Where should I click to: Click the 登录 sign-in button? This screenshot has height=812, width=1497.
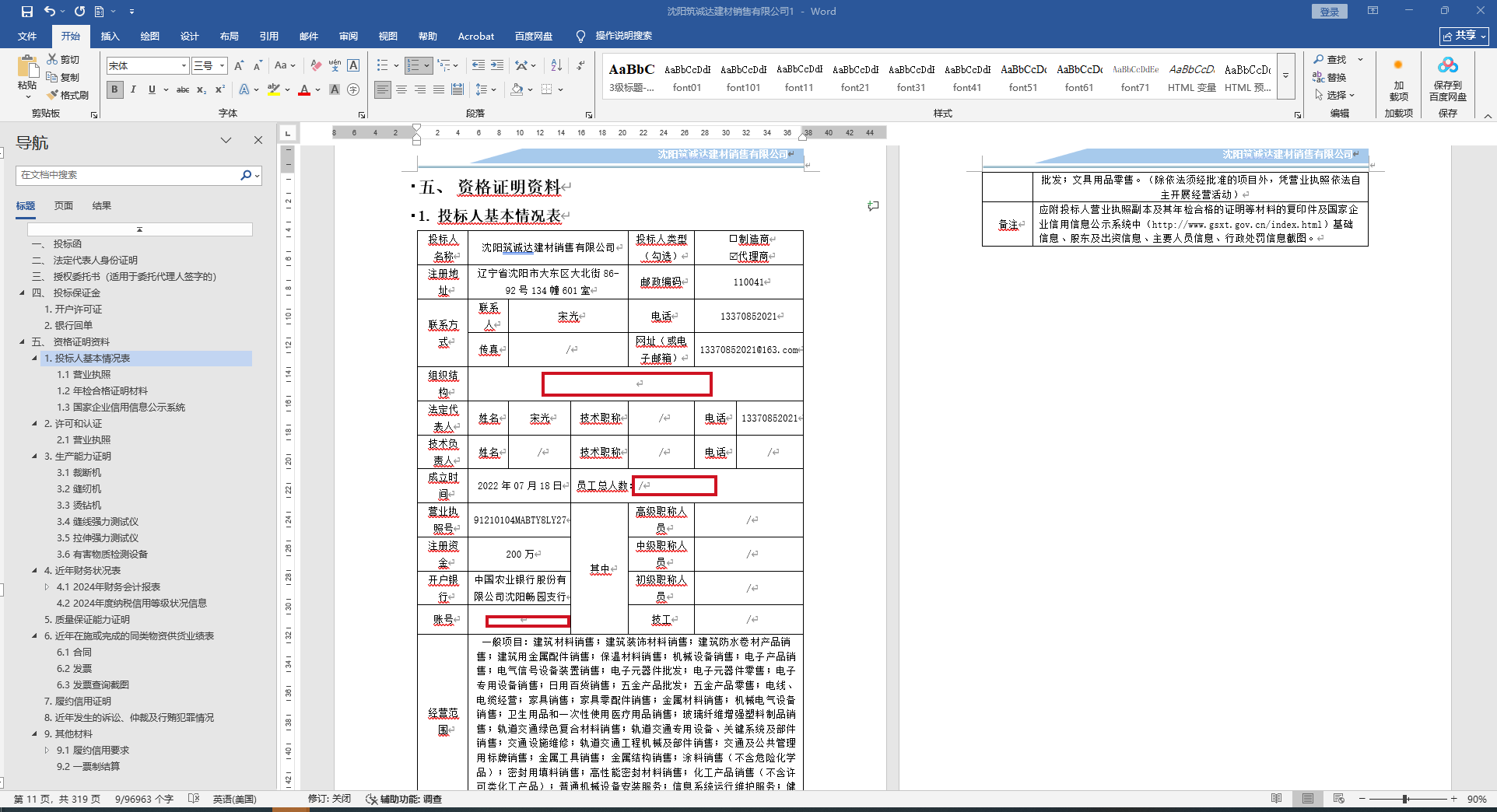(1329, 12)
